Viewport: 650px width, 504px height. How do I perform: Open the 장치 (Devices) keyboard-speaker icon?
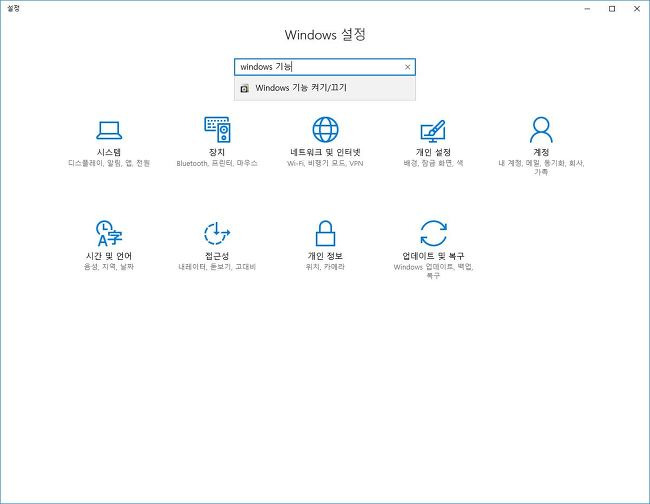point(217,129)
